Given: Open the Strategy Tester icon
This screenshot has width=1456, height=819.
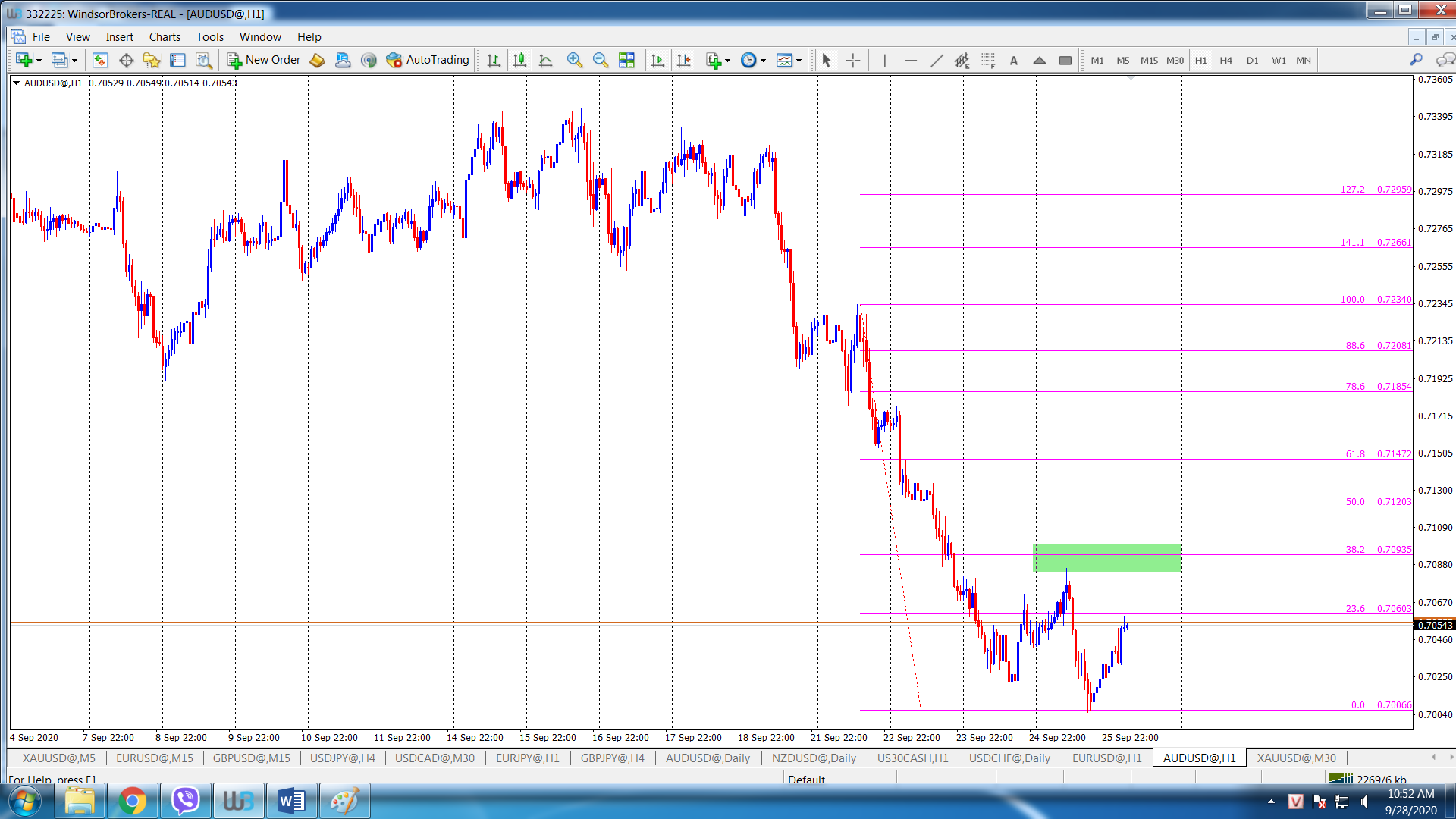Looking at the screenshot, I should [x=203, y=60].
